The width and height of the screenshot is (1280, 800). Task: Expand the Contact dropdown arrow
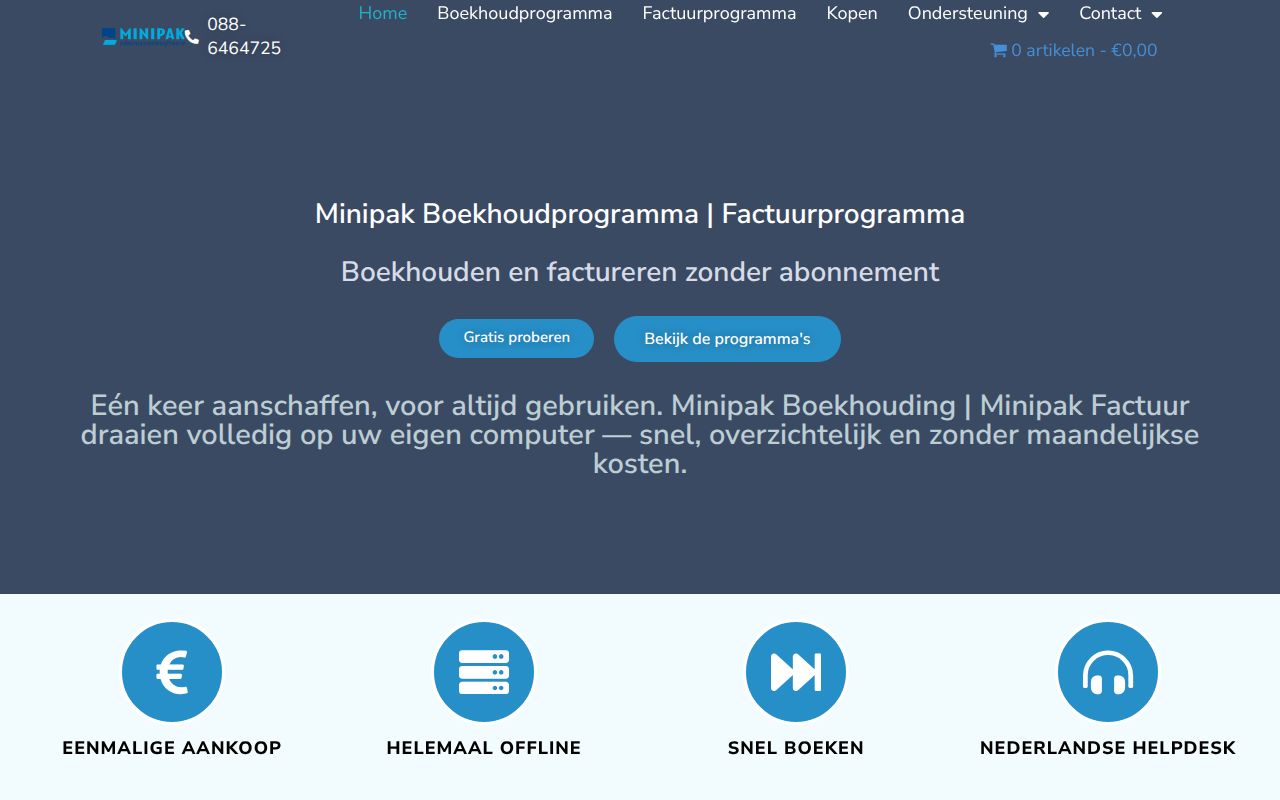tap(1157, 14)
